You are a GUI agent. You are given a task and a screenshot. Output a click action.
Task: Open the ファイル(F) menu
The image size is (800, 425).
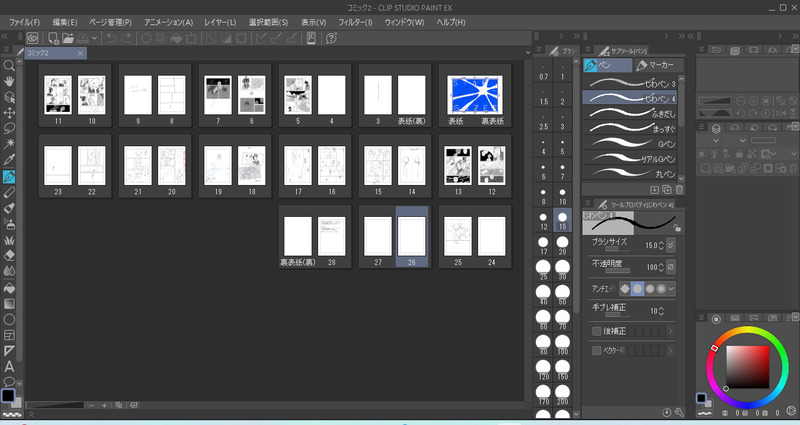(24, 22)
